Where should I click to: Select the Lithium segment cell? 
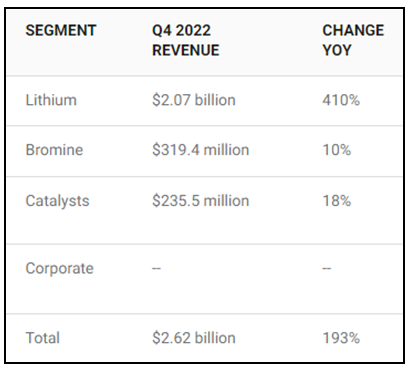[x=51, y=100]
